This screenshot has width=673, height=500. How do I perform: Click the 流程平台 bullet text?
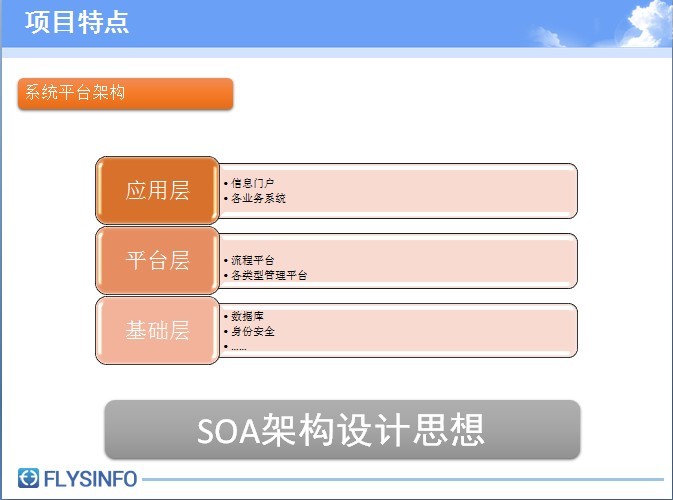(252, 259)
